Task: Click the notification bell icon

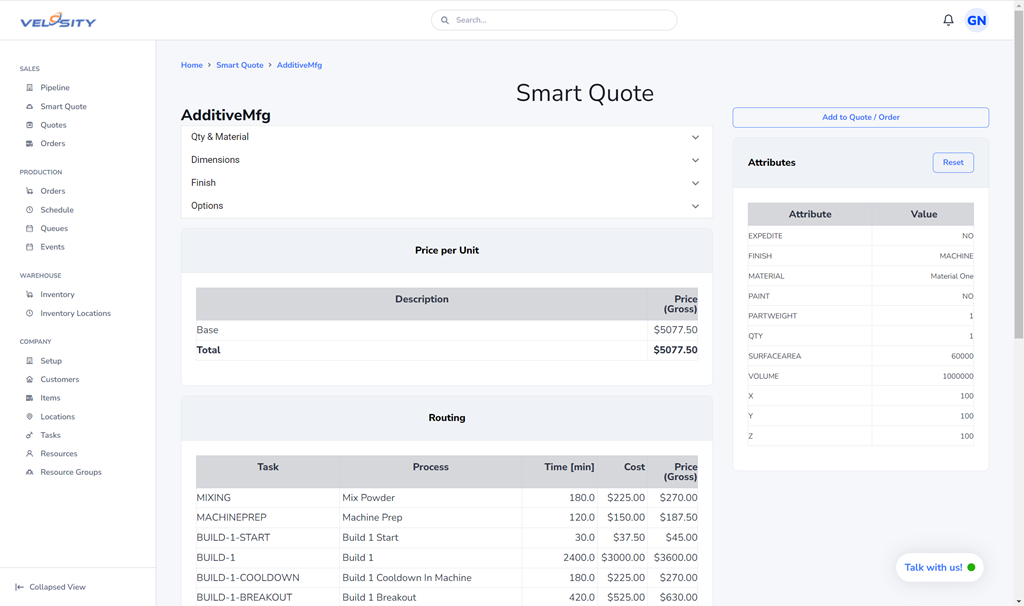Action: point(948,20)
